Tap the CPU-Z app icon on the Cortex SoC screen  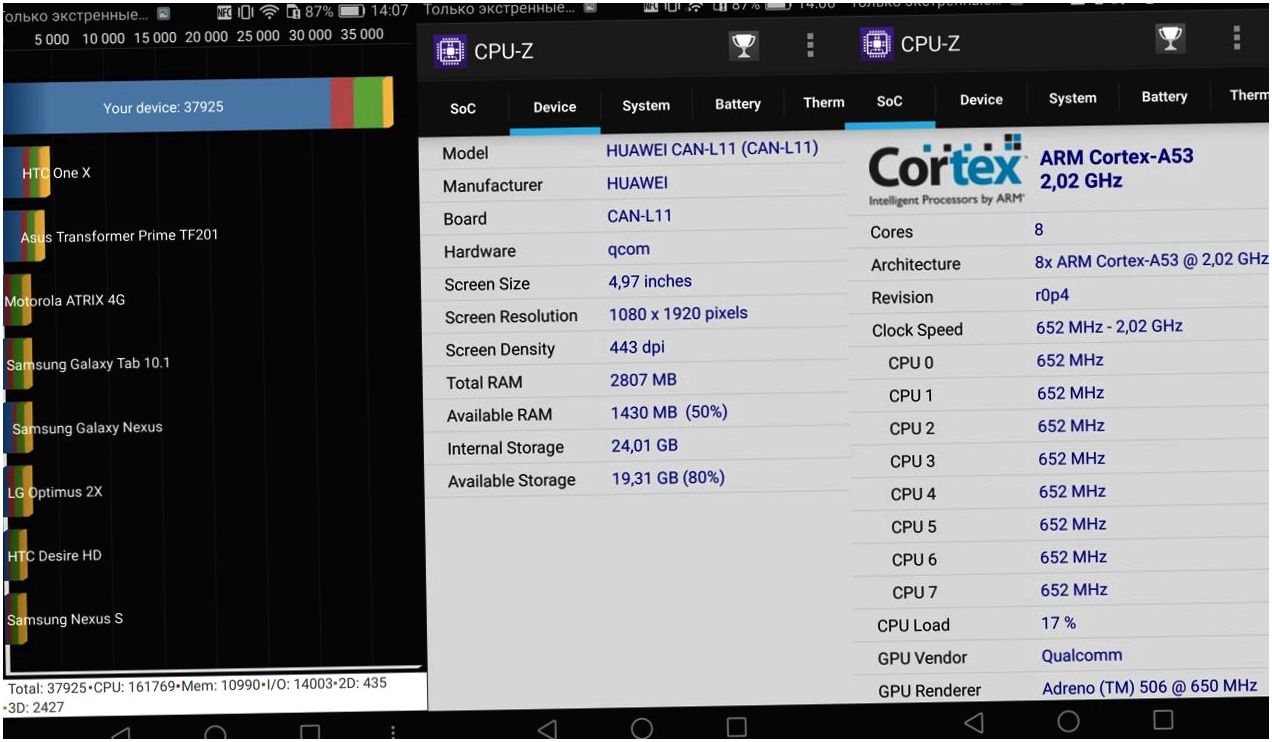click(x=877, y=44)
